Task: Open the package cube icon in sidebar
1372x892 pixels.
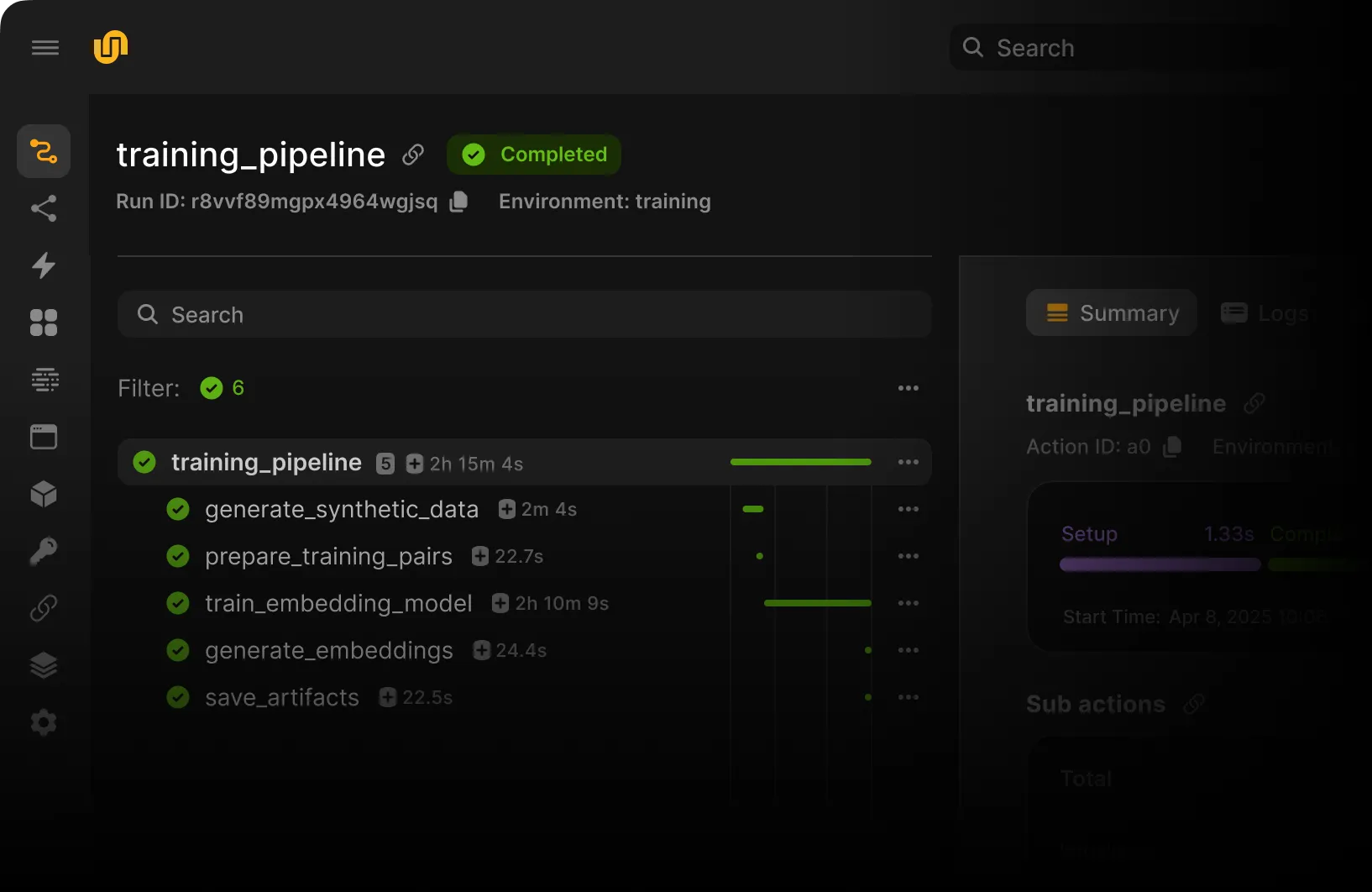Action: (43, 494)
